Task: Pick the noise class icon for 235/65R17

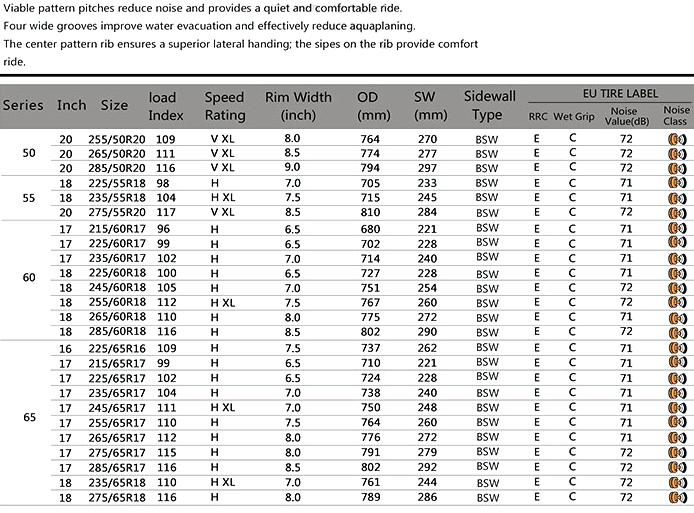Action: click(x=677, y=393)
